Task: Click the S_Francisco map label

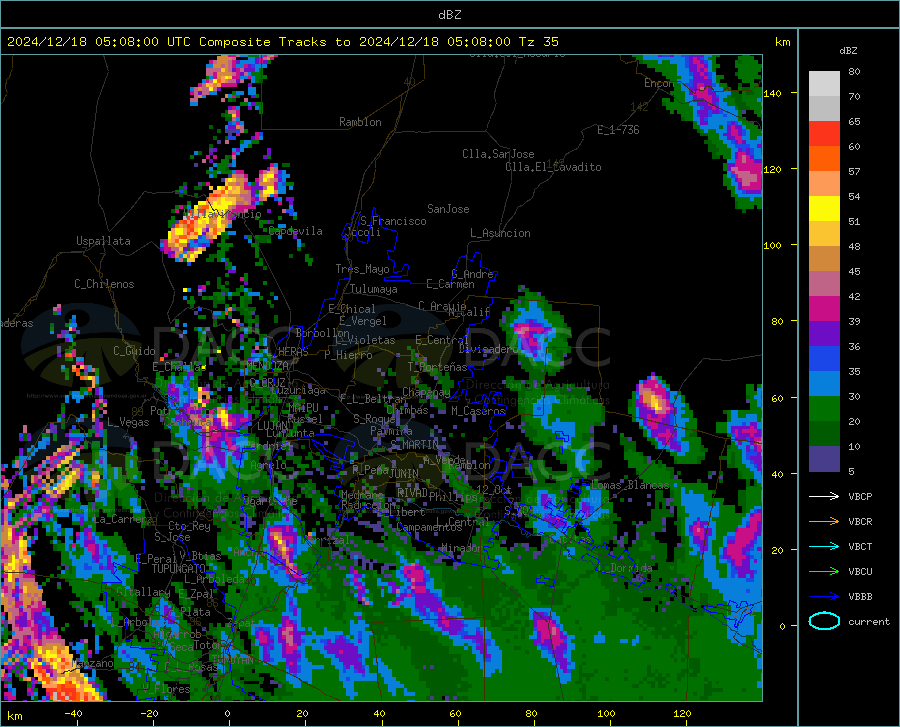Action: click(393, 221)
